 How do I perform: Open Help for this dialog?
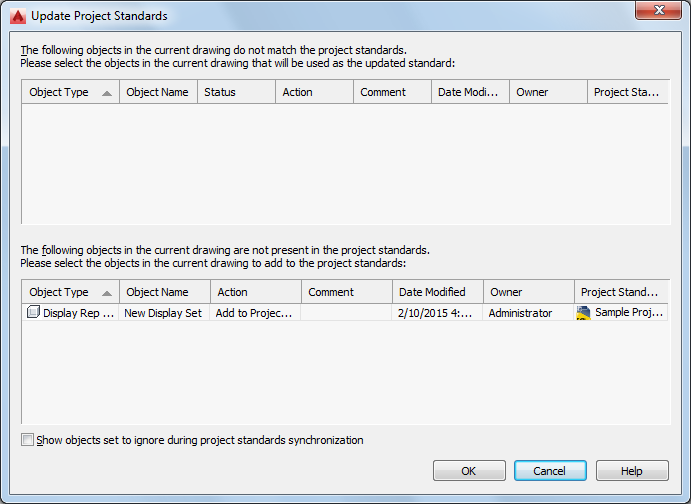[x=632, y=471]
